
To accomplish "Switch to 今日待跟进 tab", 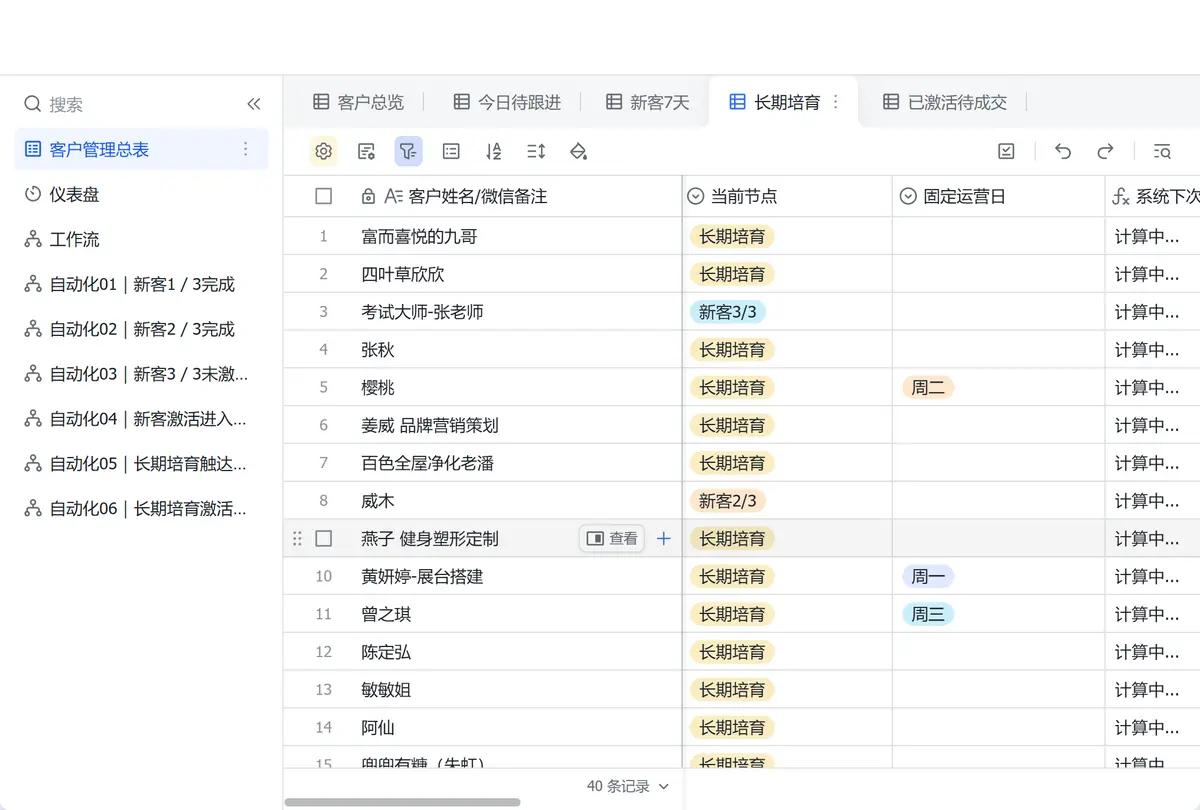I will click(507, 102).
